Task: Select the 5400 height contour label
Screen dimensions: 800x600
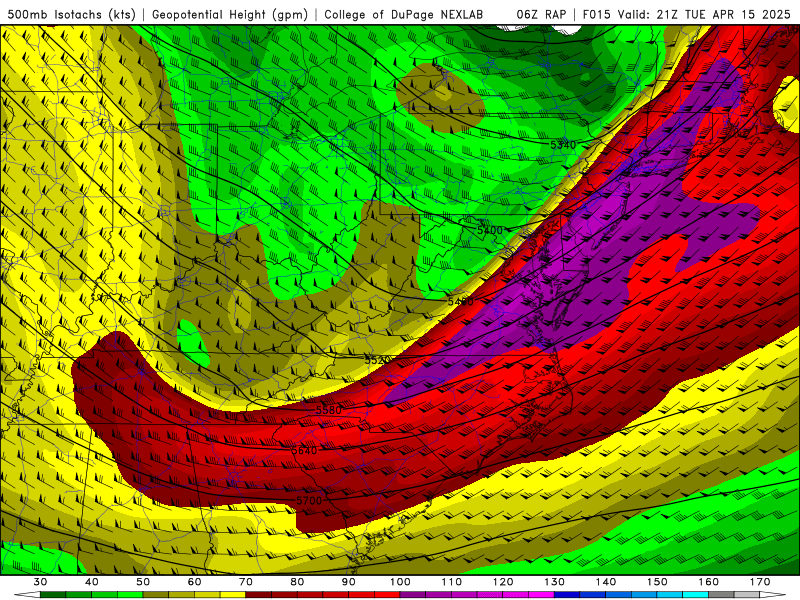Action: click(490, 230)
